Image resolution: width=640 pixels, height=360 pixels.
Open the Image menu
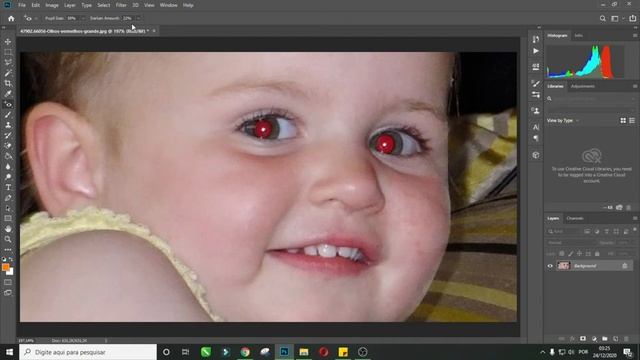point(52,5)
